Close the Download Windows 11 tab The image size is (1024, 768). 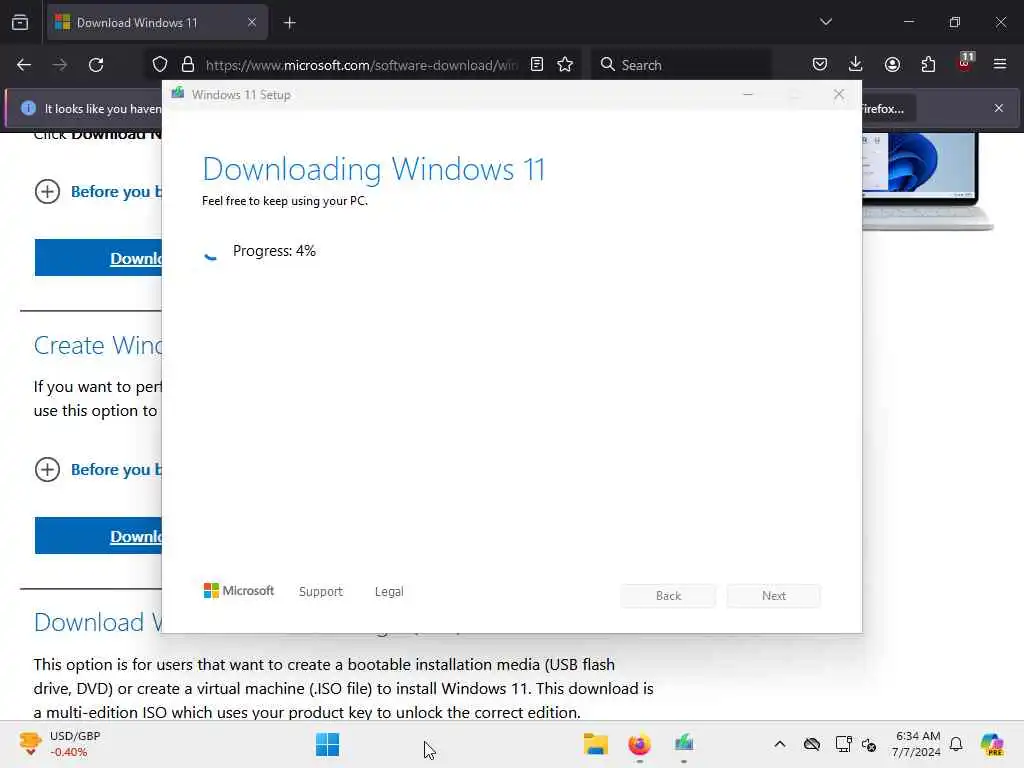pyautogui.click(x=252, y=23)
